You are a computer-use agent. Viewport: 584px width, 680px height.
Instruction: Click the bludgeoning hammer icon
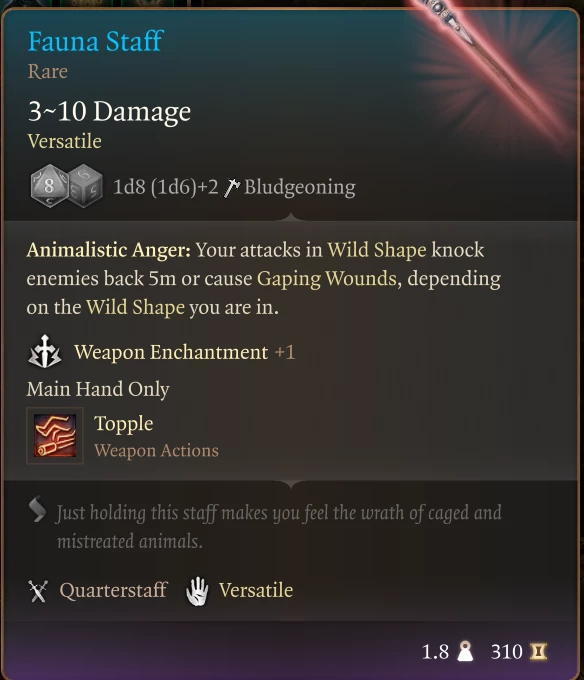click(232, 188)
